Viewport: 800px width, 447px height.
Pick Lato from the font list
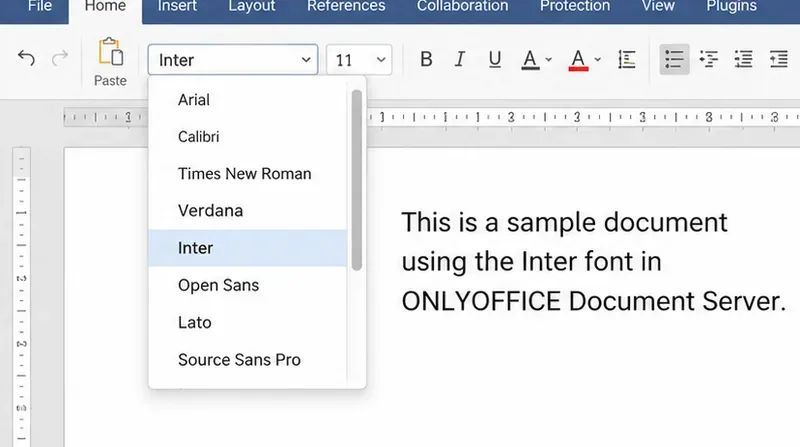(x=247, y=322)
